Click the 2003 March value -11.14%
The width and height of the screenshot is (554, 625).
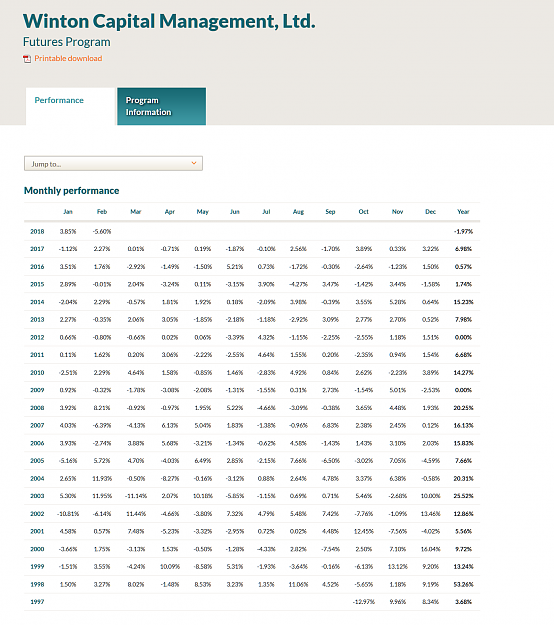(136, 496)
